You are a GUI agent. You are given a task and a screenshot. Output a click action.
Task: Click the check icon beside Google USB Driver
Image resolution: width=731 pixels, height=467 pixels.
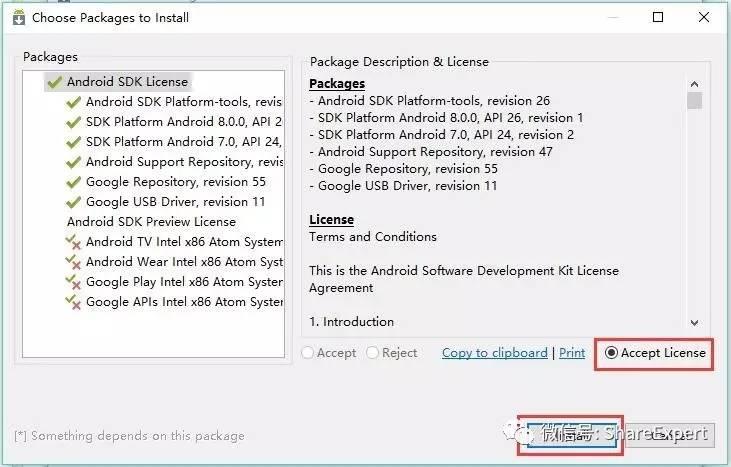tap(73, 202)
